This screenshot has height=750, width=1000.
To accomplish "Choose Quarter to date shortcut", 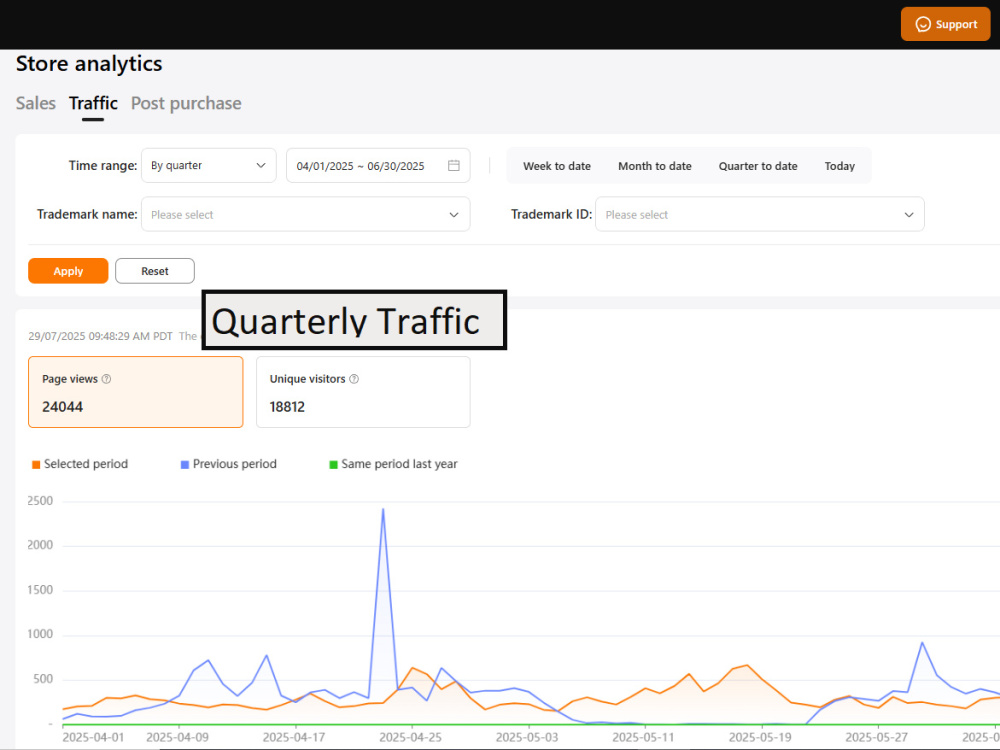I will [758, 166].
